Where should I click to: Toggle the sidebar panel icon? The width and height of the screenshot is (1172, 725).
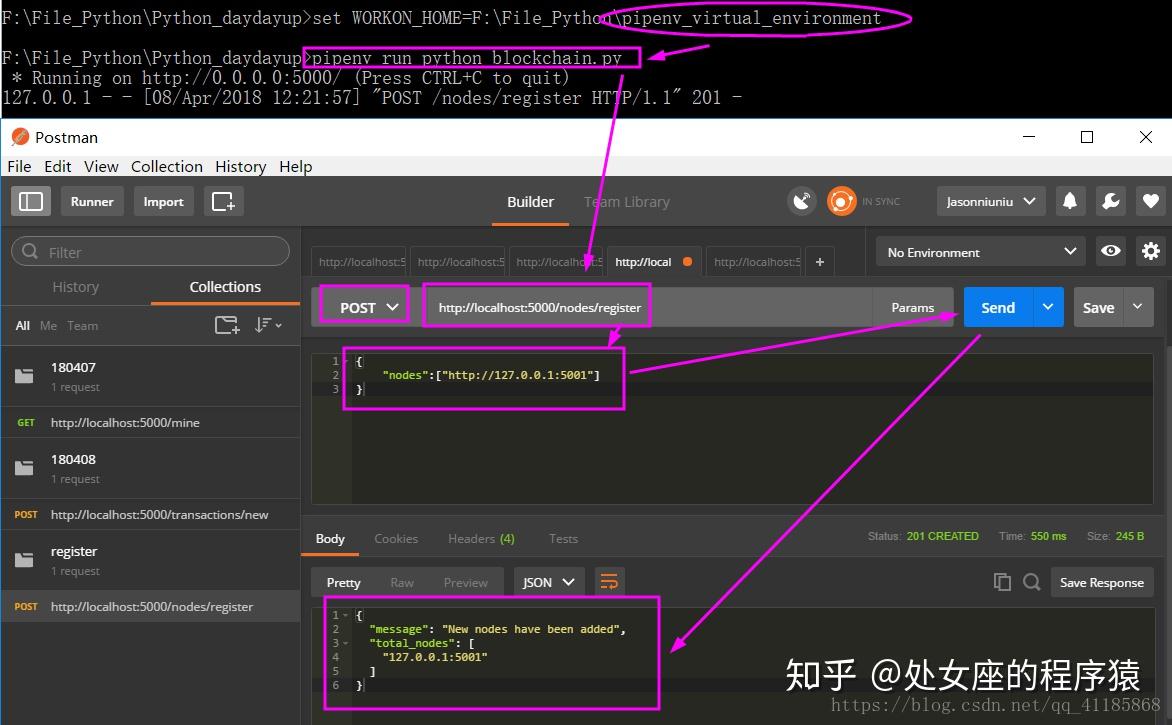tap(31, 202)
